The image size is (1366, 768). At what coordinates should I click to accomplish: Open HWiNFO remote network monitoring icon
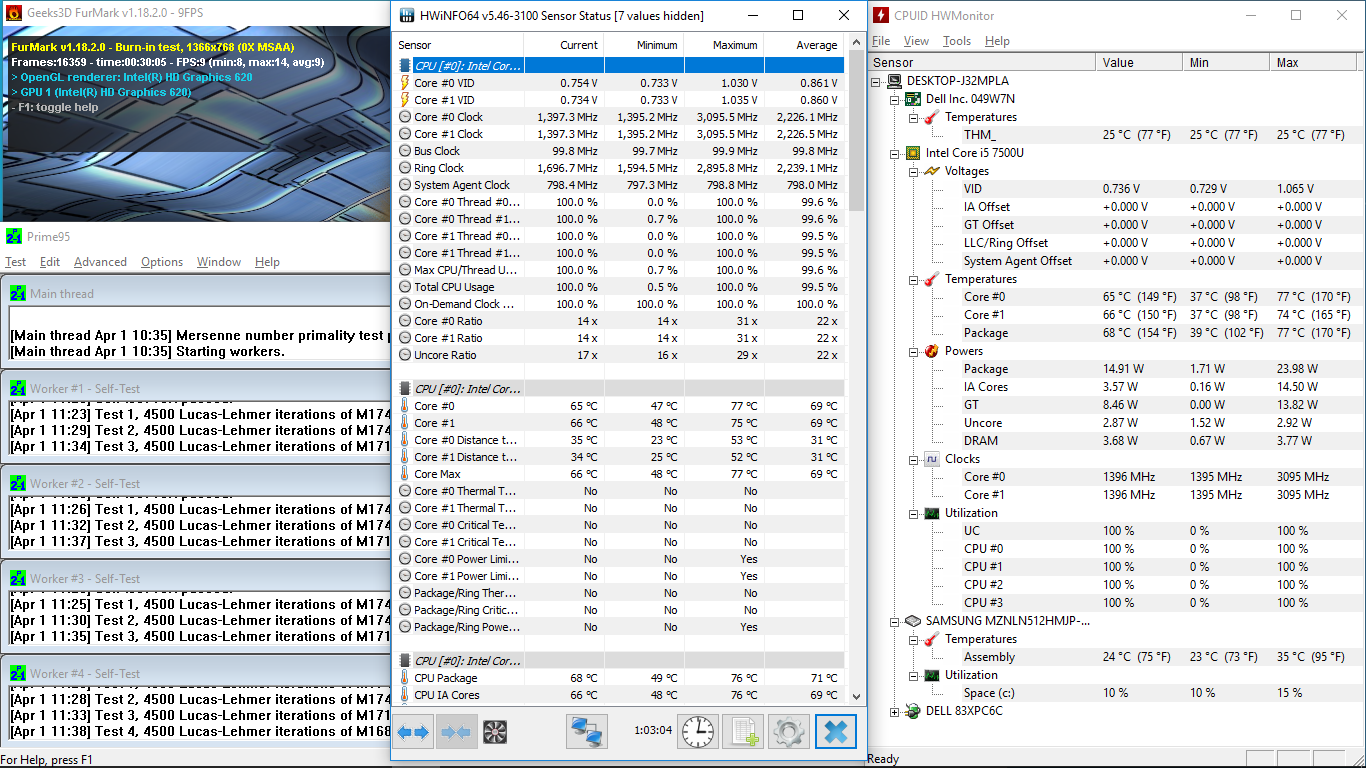[x=587, y=732]
